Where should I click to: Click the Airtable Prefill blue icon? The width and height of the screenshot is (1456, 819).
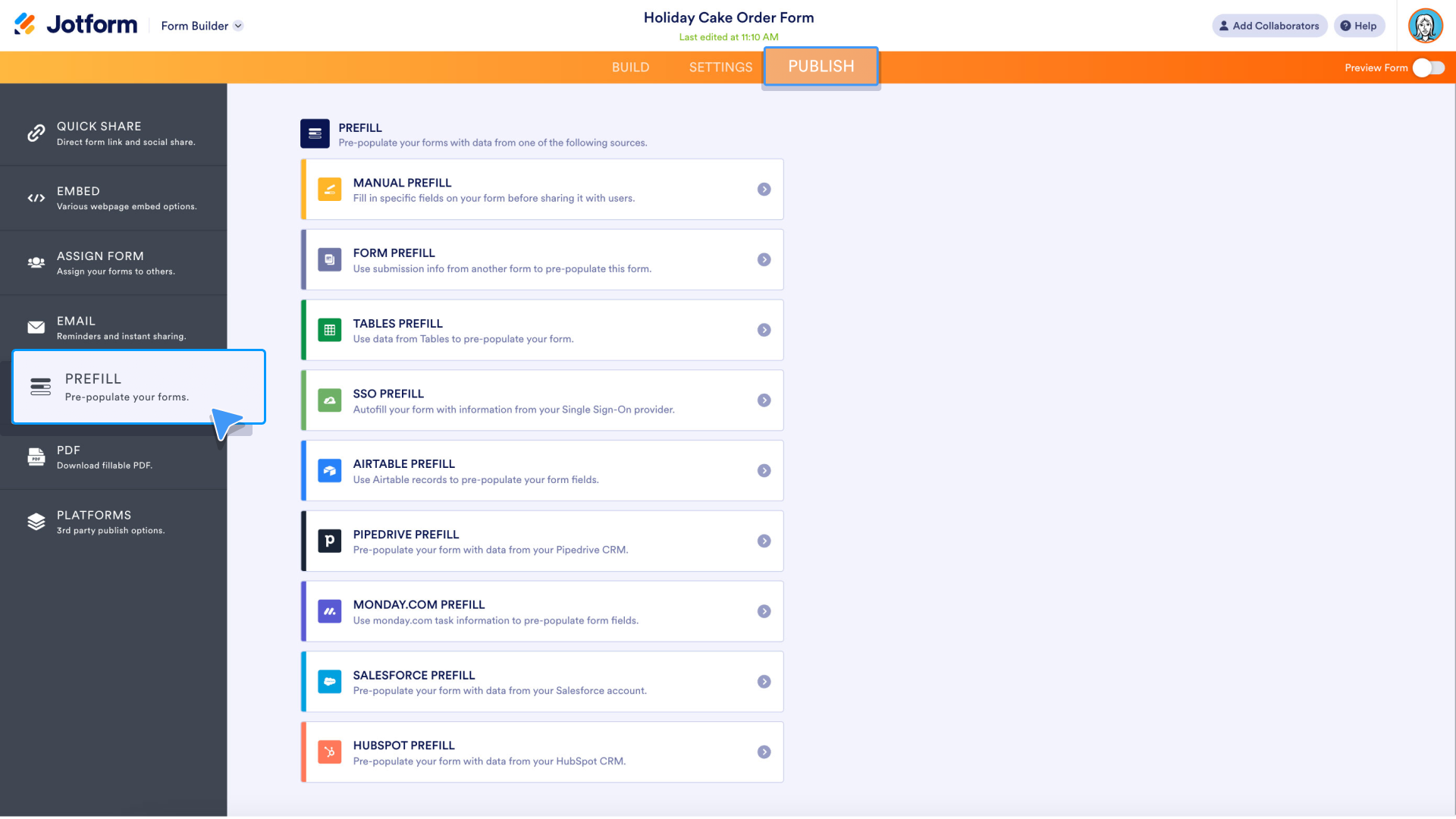(329, 471)
